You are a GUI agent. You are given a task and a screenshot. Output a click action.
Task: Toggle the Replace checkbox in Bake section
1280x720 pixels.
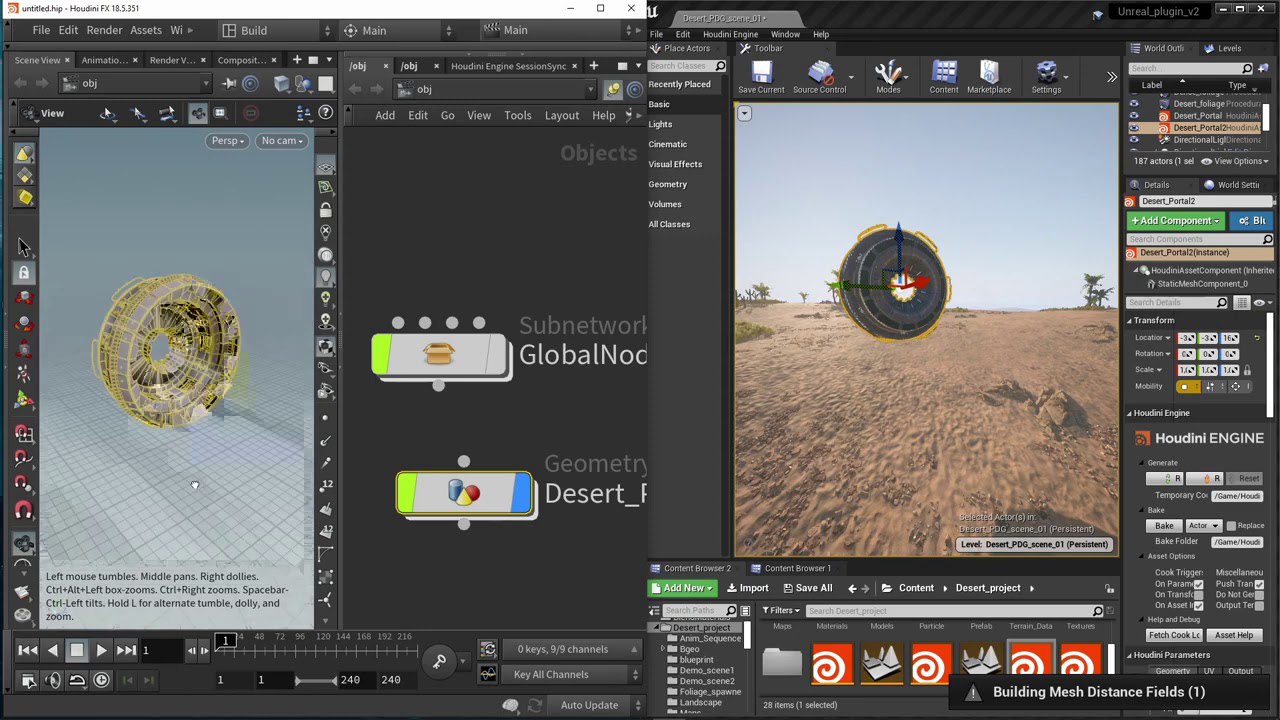tap(1230, 526)
